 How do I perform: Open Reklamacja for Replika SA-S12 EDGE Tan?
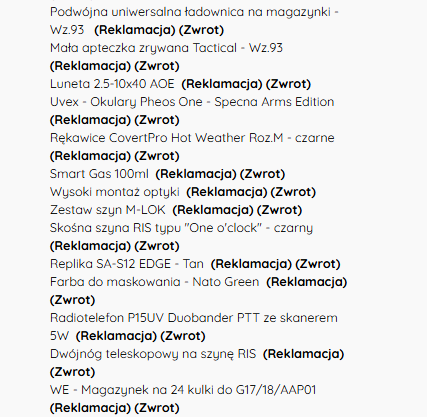click(252, 264)
